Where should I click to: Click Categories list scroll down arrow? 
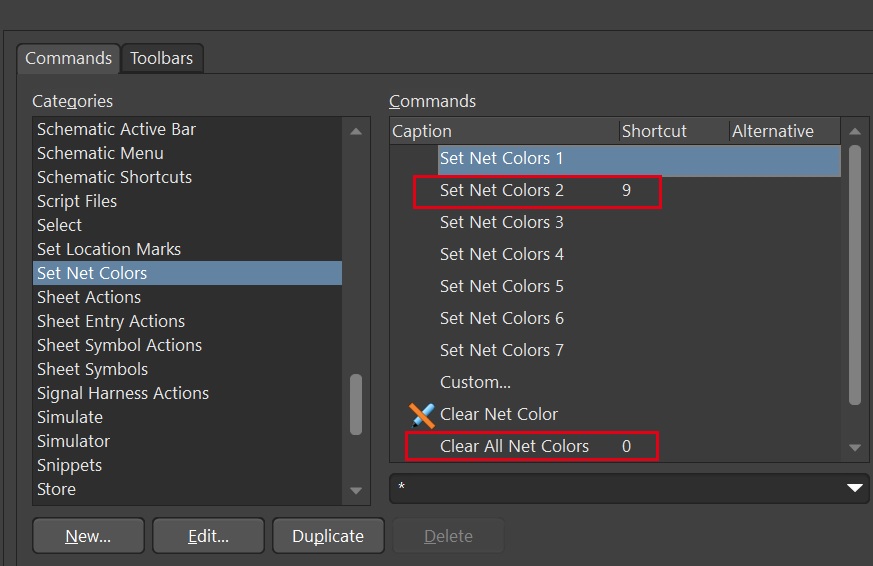pos(356,490)
